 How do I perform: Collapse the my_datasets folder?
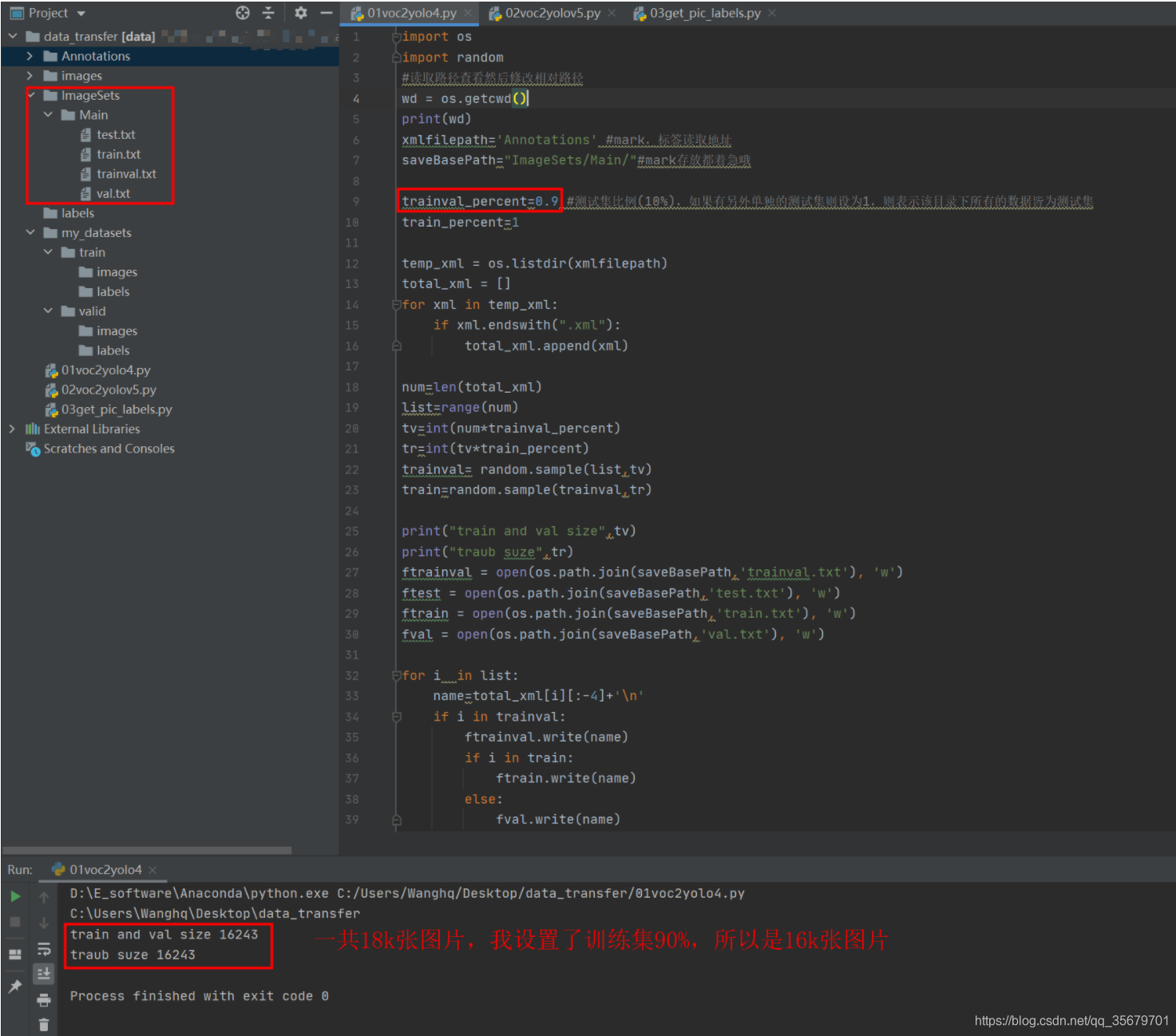[30, 232]
